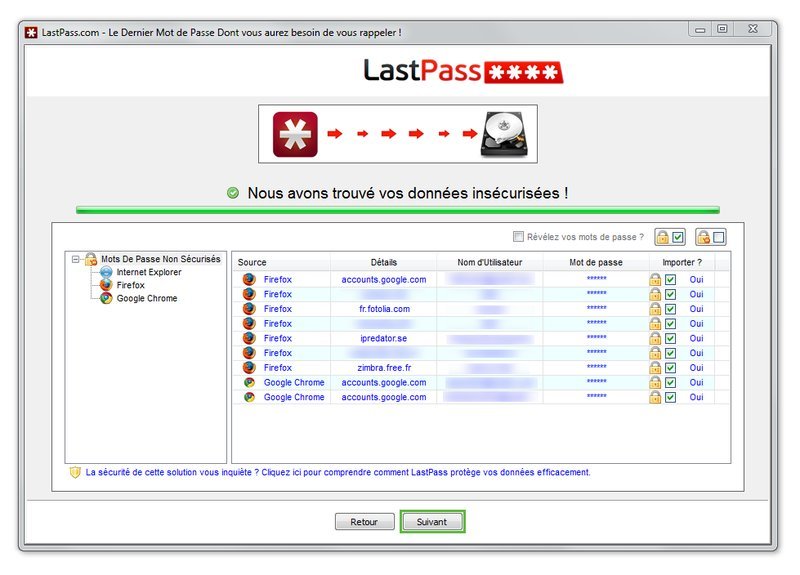Click the ipredator.se details cell
800x575 pixels.
coord(384,338)
